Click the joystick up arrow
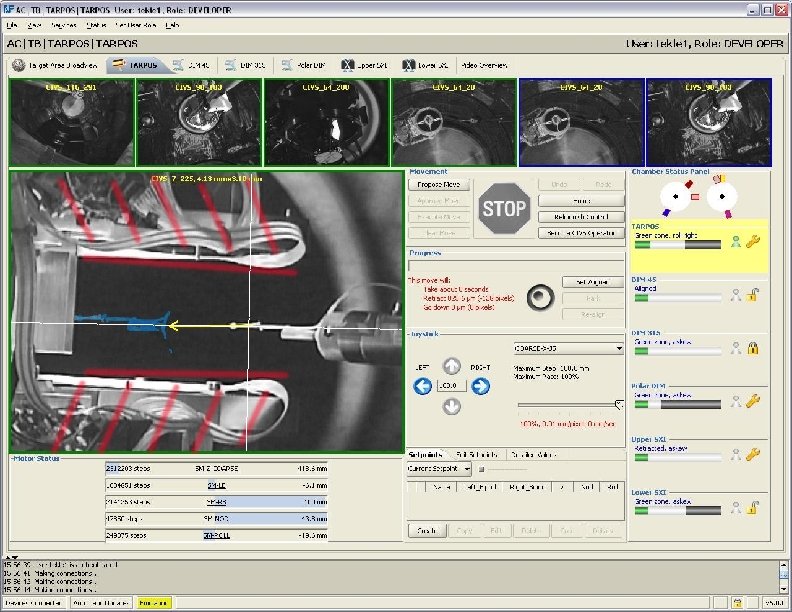The height and width of the screenshot is (612, 792). pos(452,366)
